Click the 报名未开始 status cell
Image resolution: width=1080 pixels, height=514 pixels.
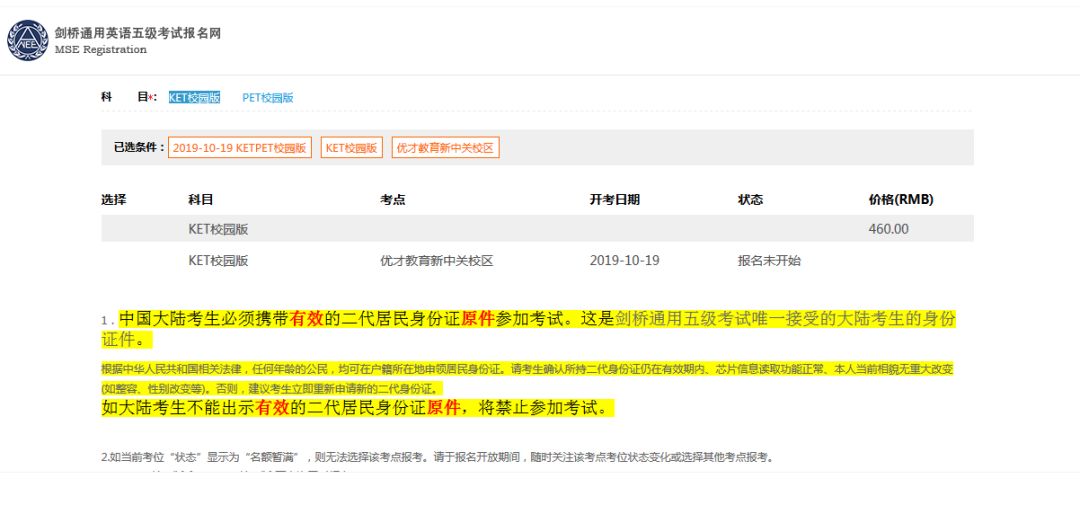click(x=769, y=261)
